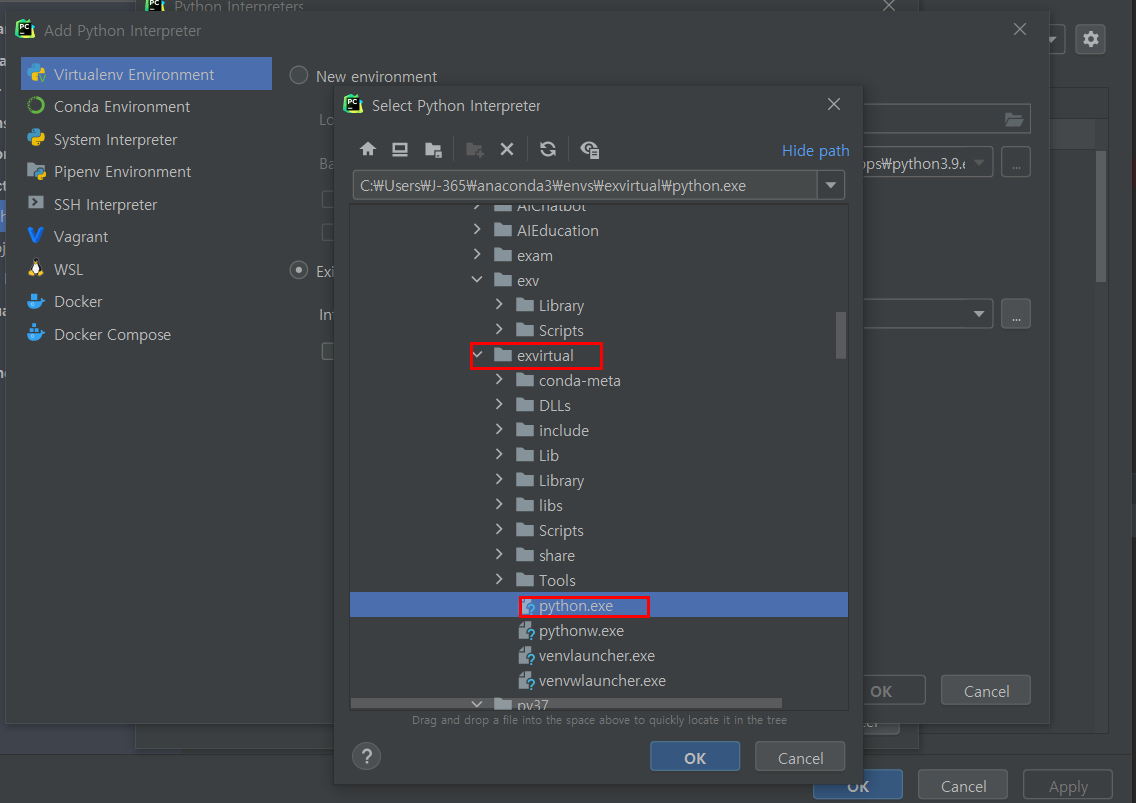The height and width of the screenshot is (803, 1136).
Task: Select the Scripts folder under exvirtual
Action: click(598, 531)
